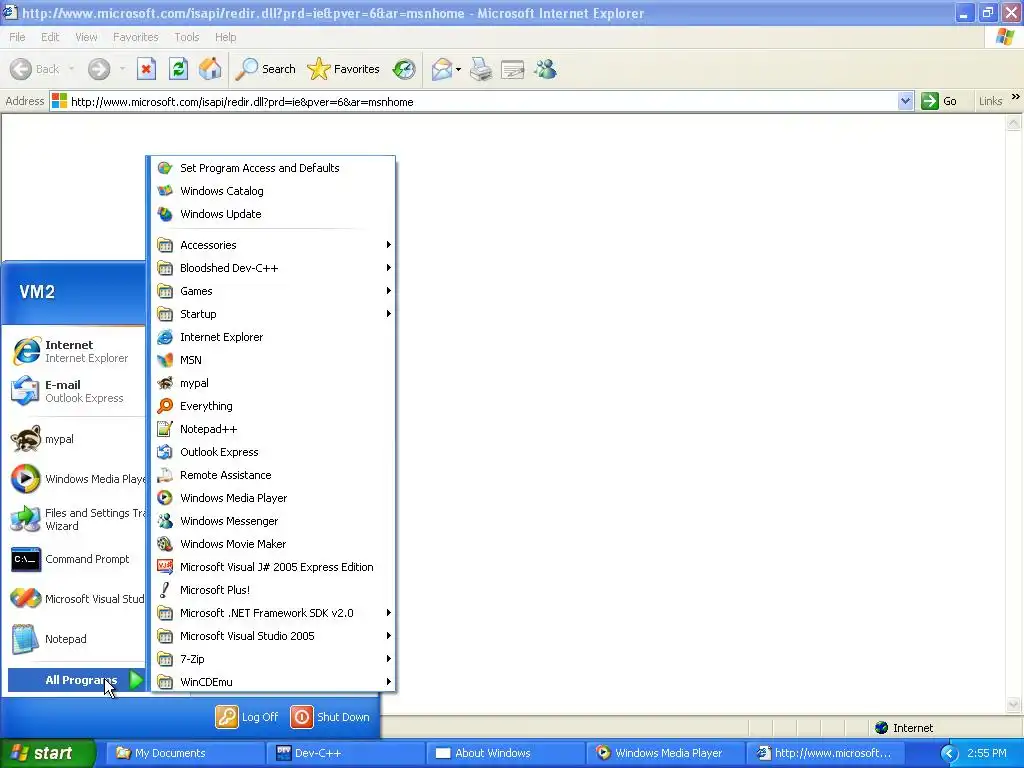Open Windows Messenger
This screenshot has height=768, width=1024.
click(x=273, y=520)
